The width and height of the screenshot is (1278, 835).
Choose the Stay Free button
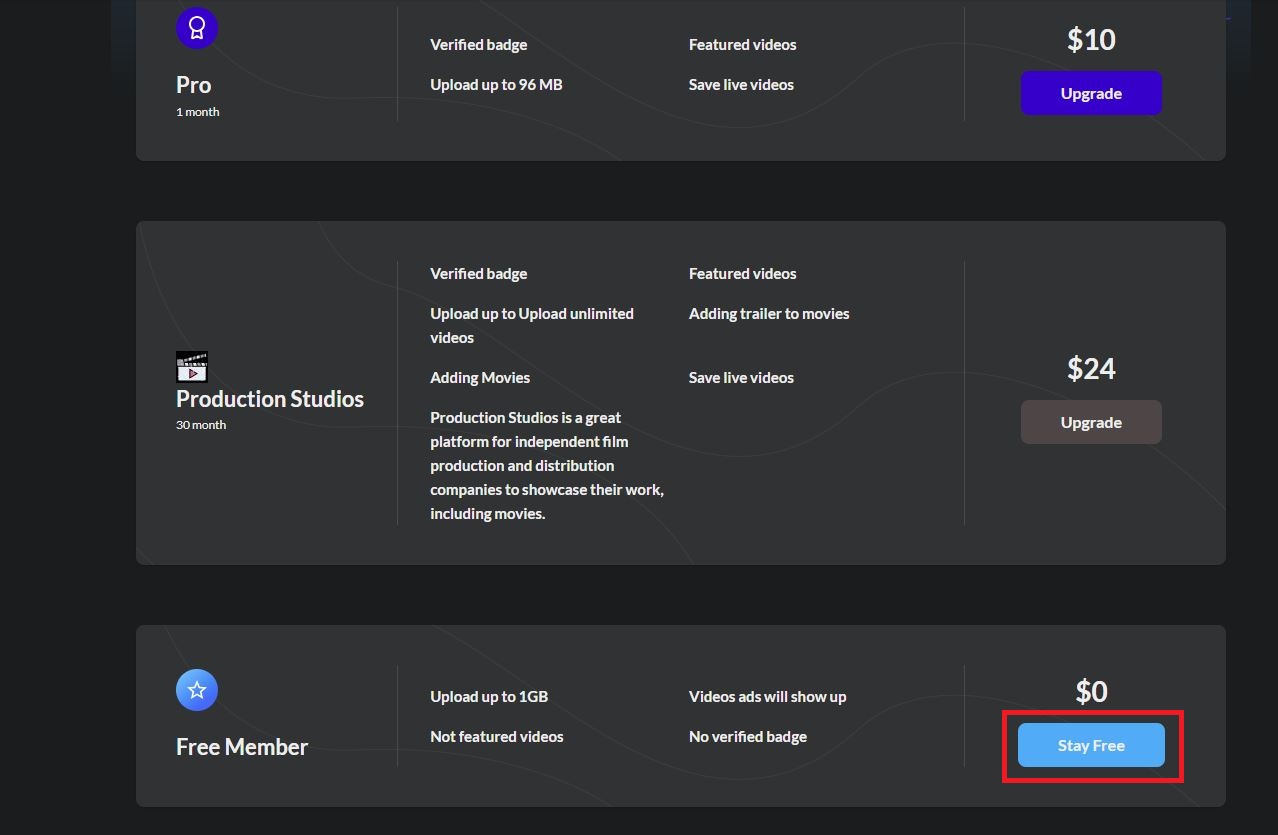tap(1091, 745)
